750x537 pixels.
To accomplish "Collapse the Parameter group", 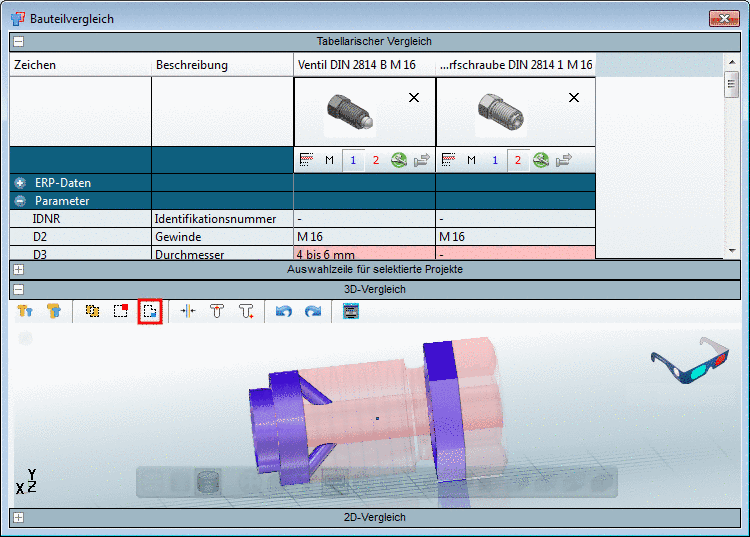I will pos(20,201).
